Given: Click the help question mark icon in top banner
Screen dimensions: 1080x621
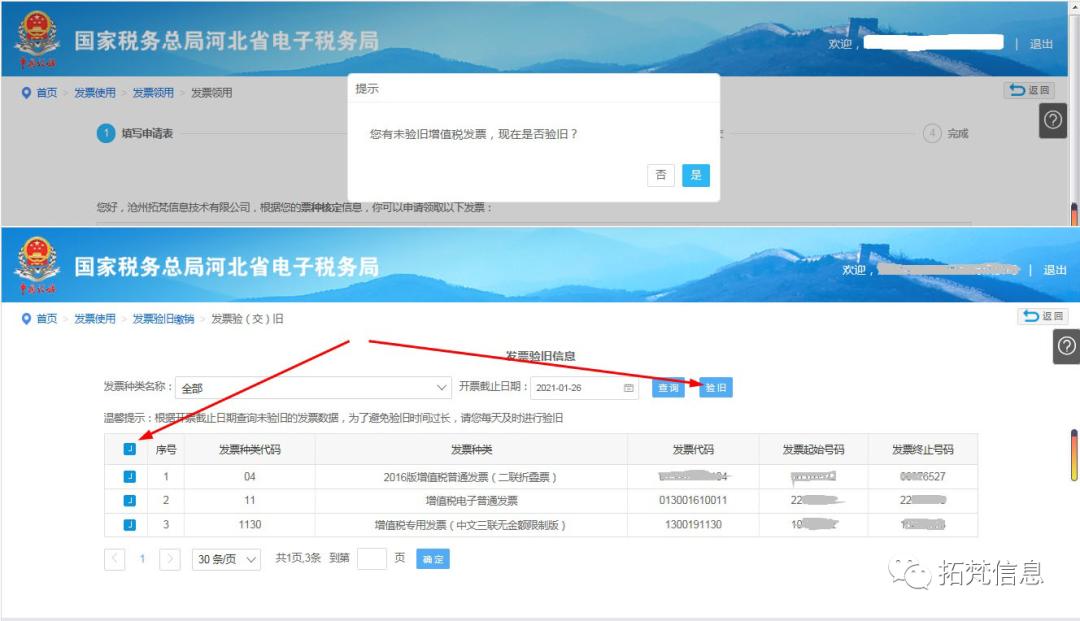Looking at the screenshot, I should [x=1053, y=120].
